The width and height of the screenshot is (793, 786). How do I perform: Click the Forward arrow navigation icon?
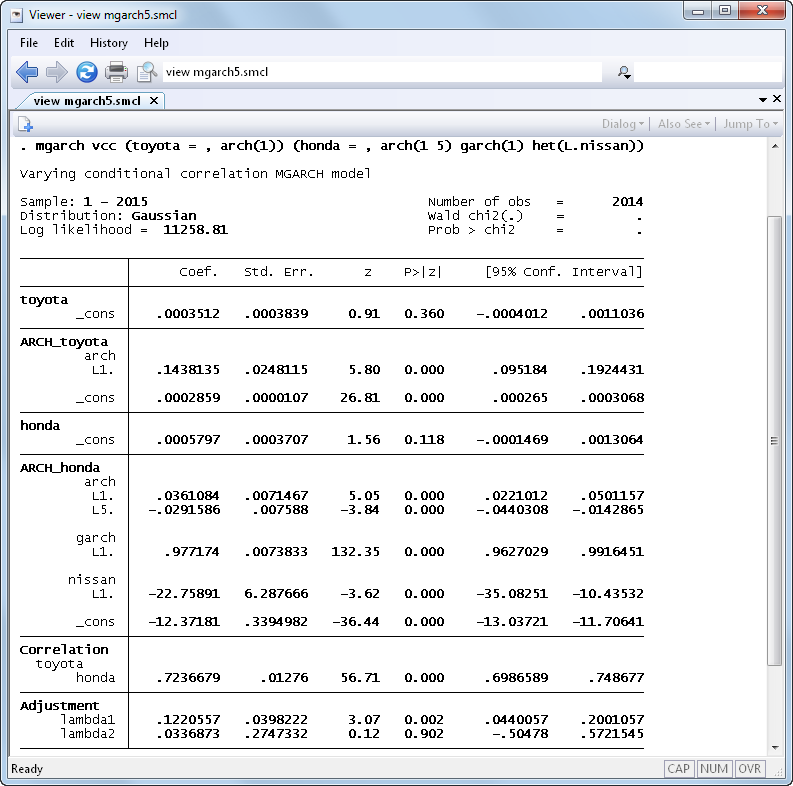tap(57, 72)
